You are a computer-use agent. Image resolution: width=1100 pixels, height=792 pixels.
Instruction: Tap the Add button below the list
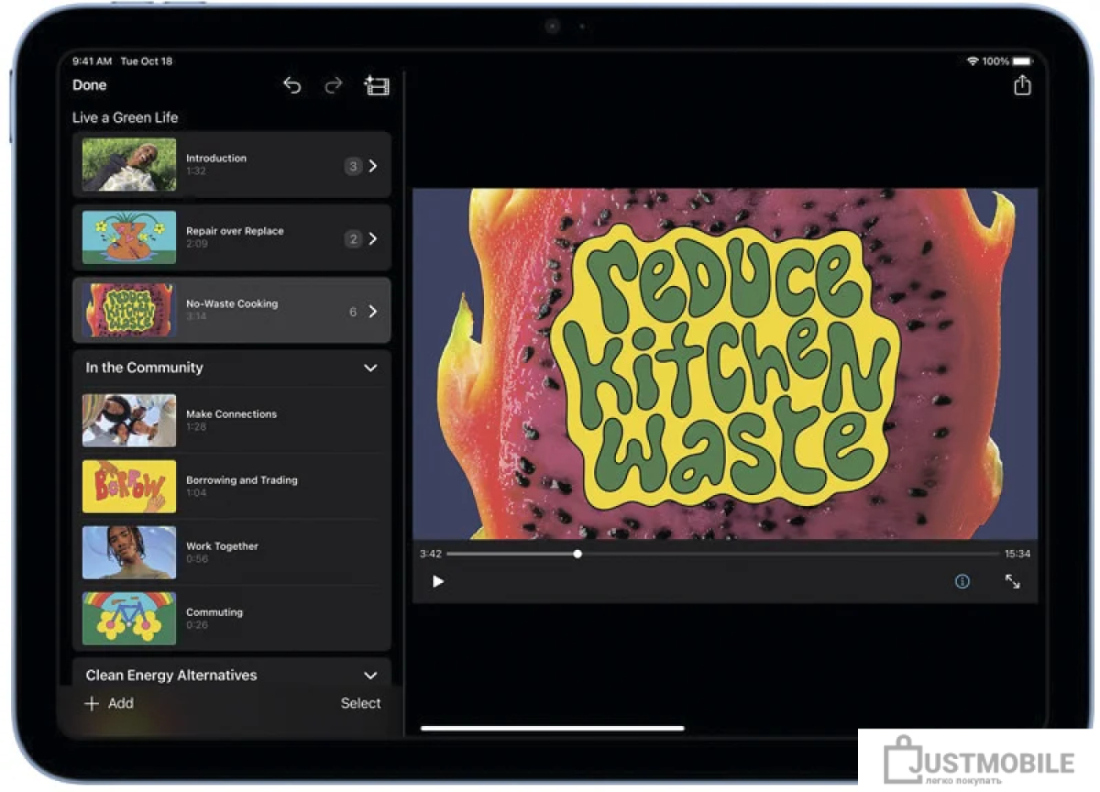109,703
